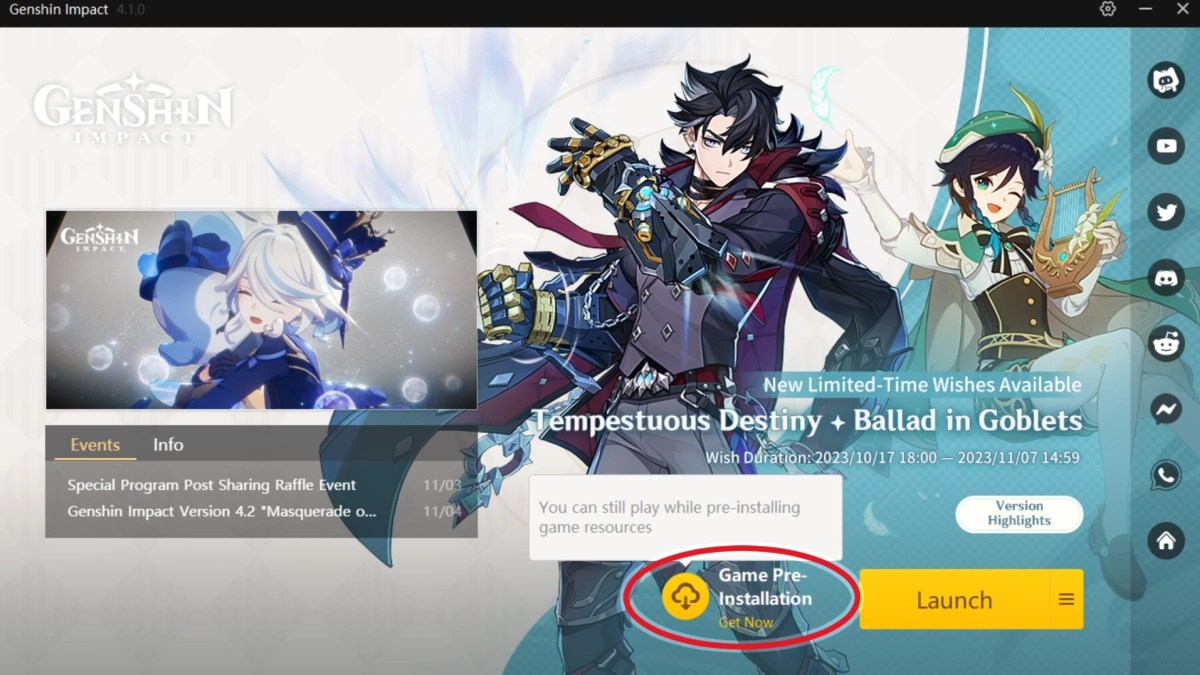This screenshot has height=675, width=1200.
Task: Click the Furina video banner thumbnail
Action: pos(261,310)
